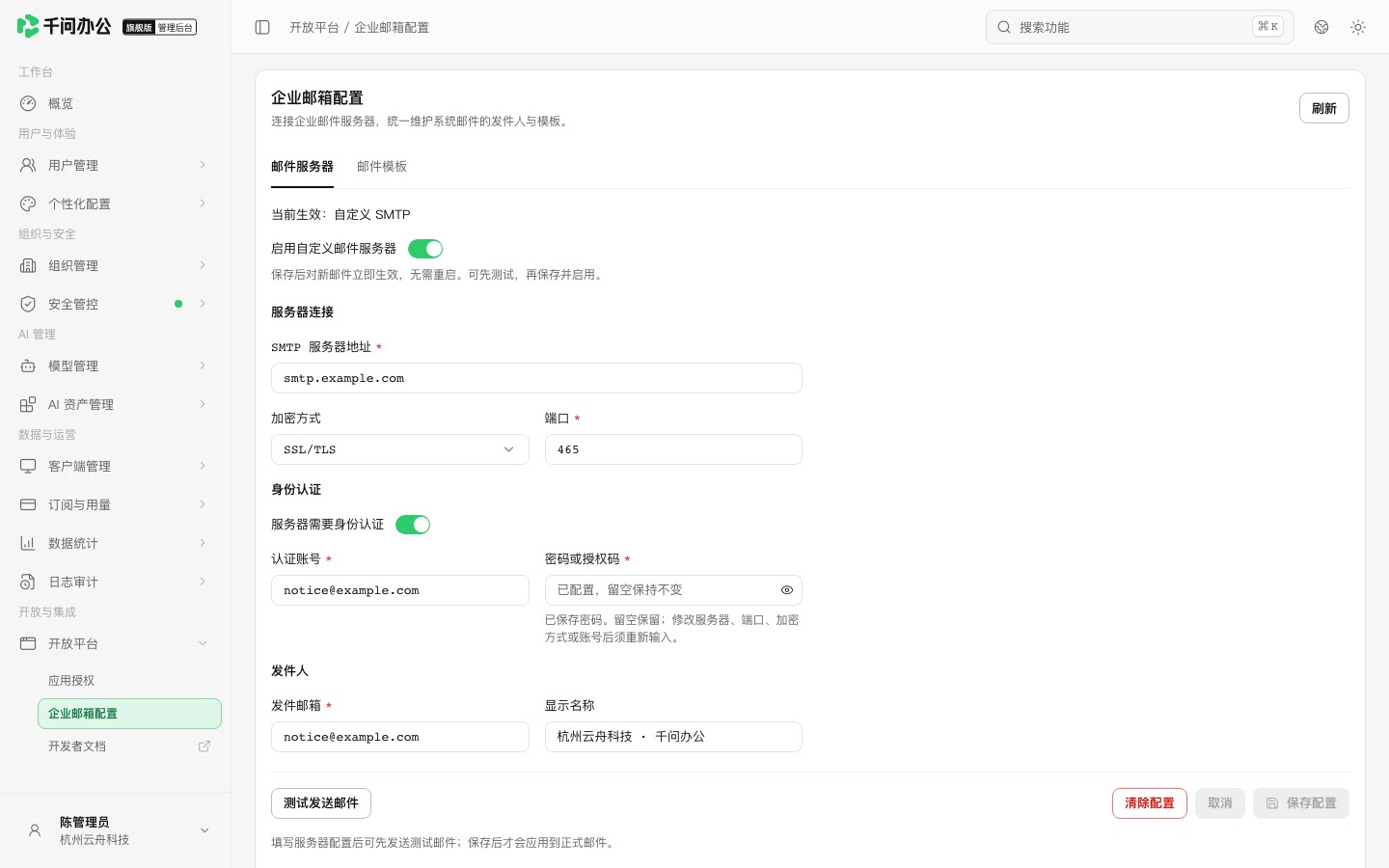Click the 取消 button

coord(1220,803)
